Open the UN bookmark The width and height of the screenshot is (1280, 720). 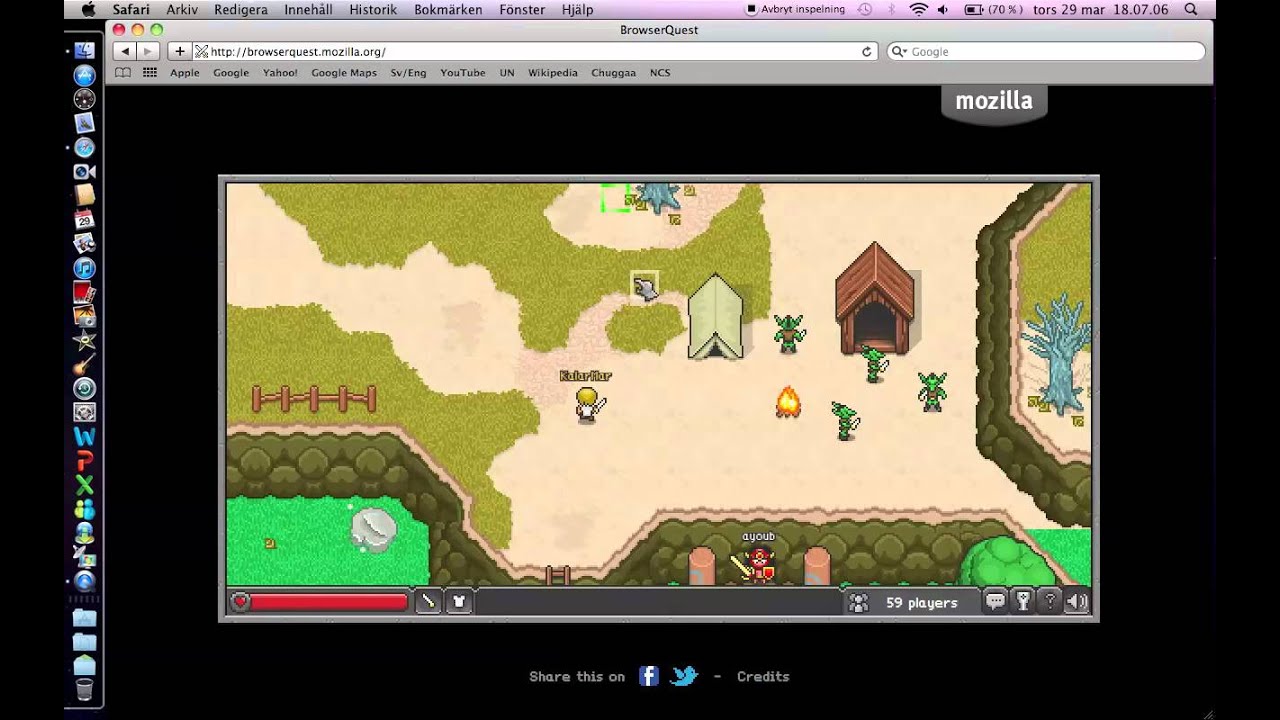pos(507,73)
